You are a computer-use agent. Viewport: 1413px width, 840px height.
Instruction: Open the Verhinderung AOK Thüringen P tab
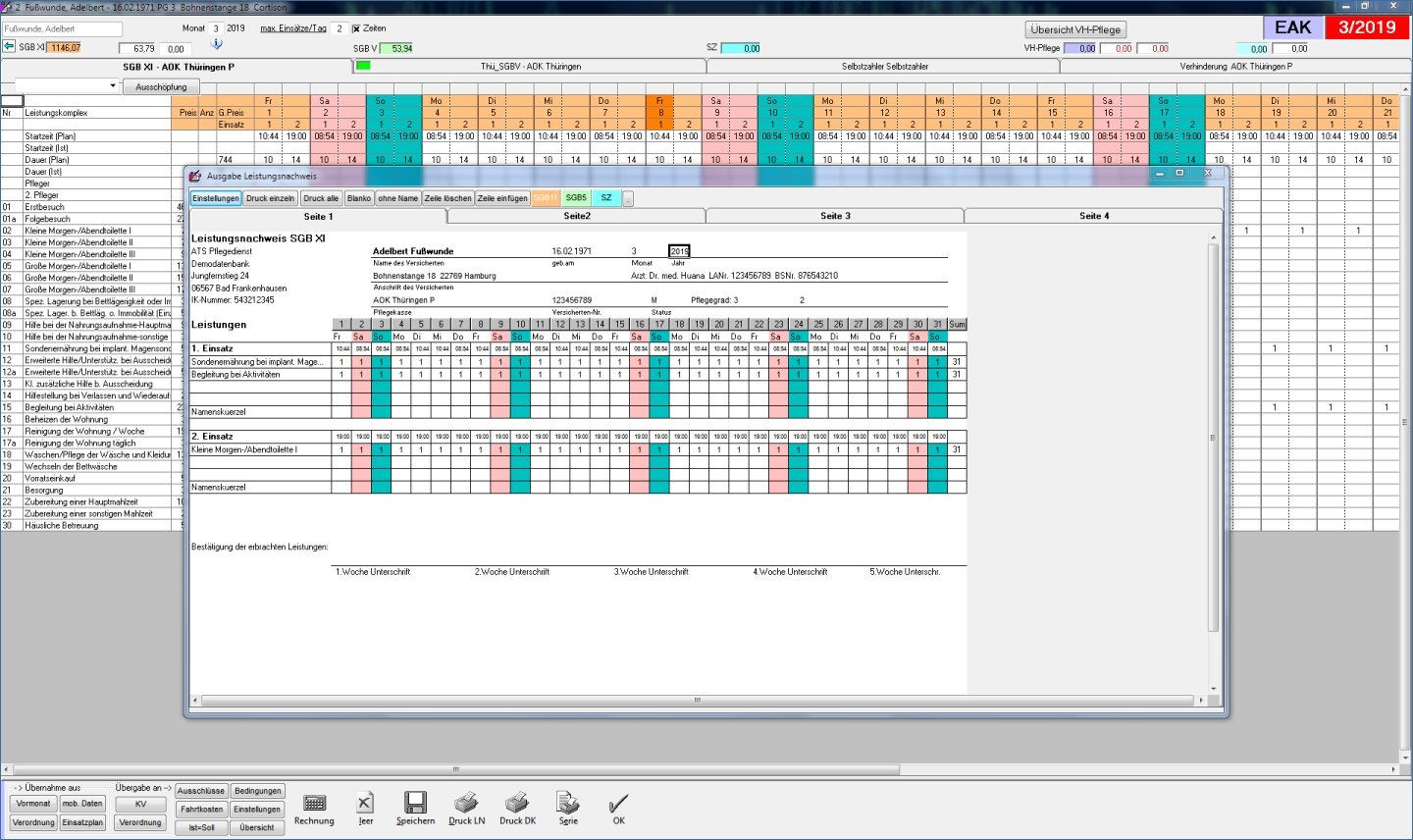(1235, 67)
